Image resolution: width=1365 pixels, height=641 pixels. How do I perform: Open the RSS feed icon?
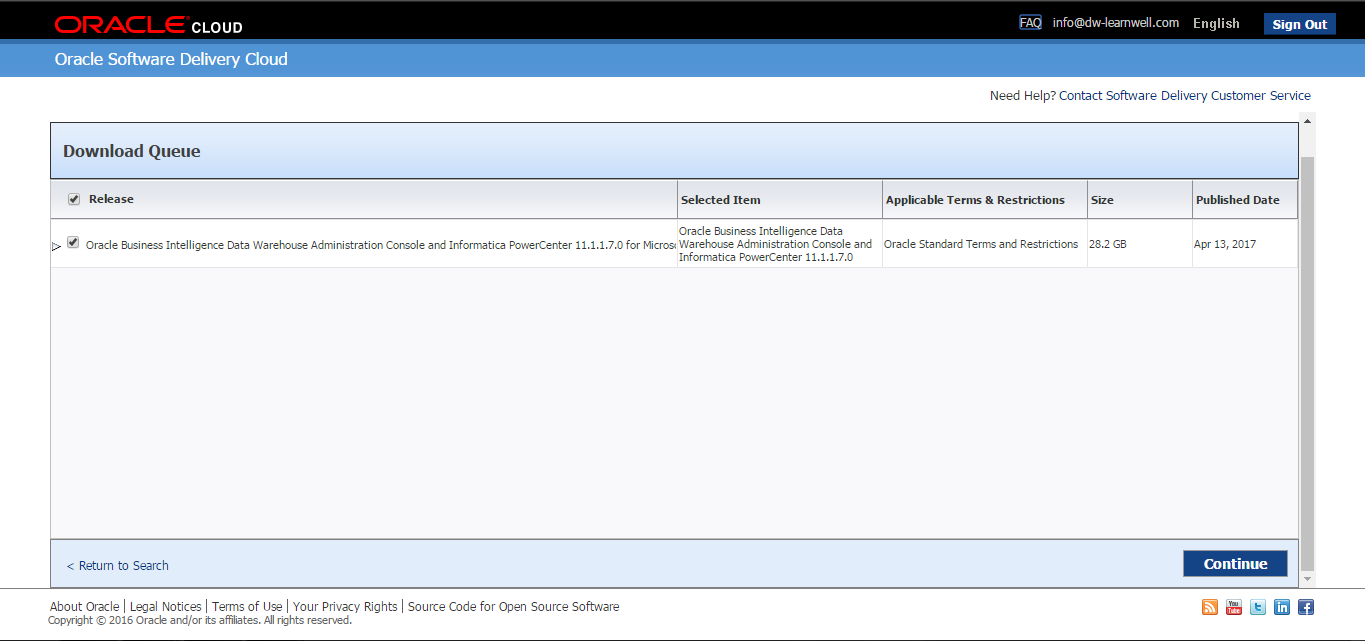click(1210, 607)
